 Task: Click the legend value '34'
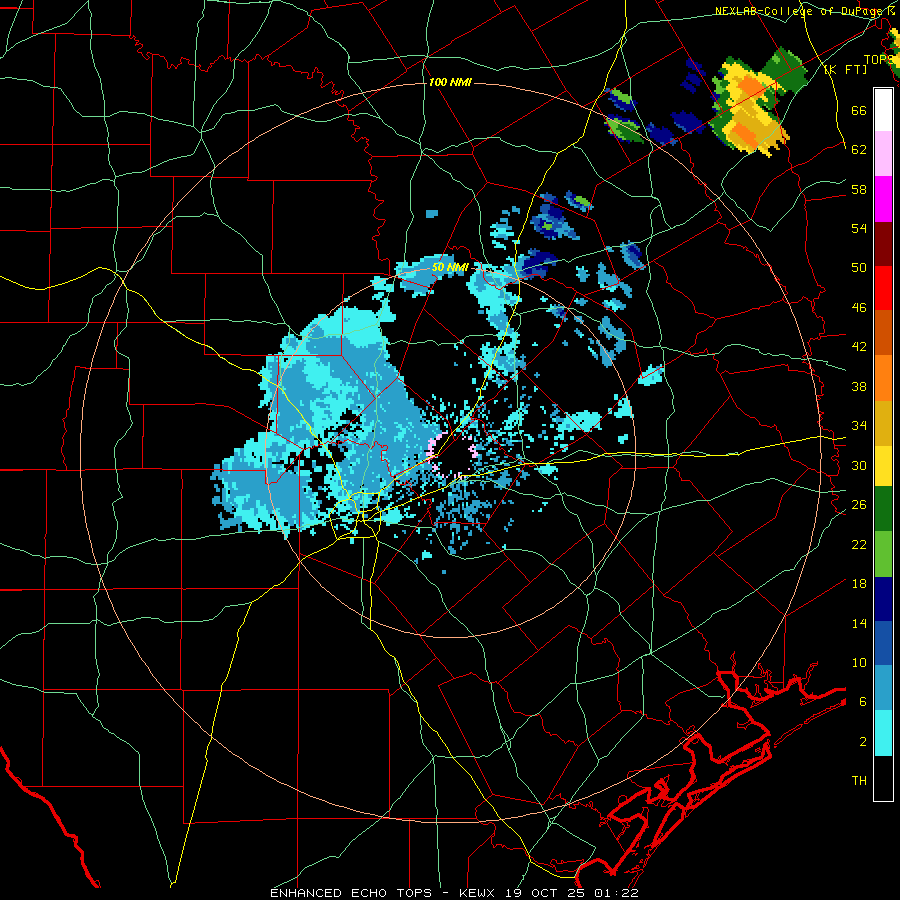(x=859, y=426)
